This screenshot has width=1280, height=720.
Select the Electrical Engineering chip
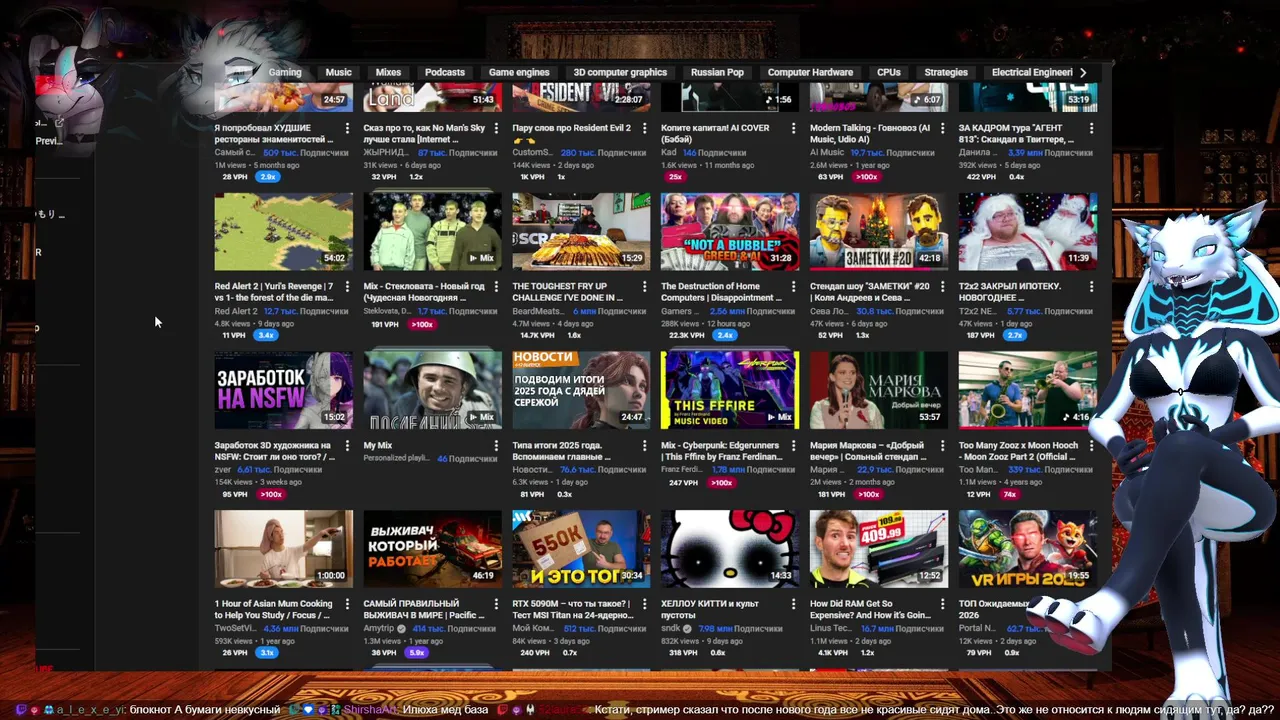click(x=1030, y=72)
